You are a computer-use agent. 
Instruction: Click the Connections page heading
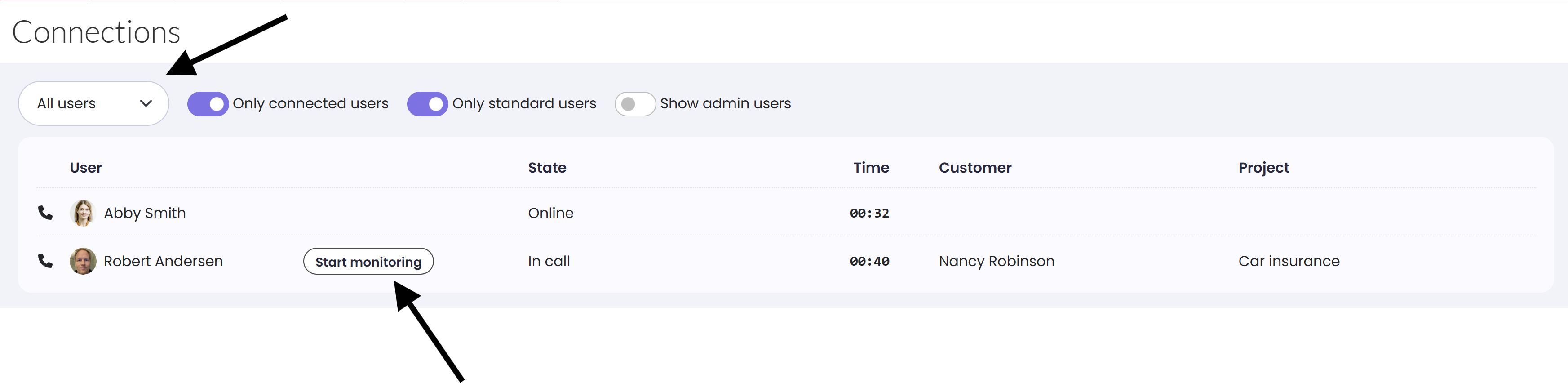click(96, 32)
